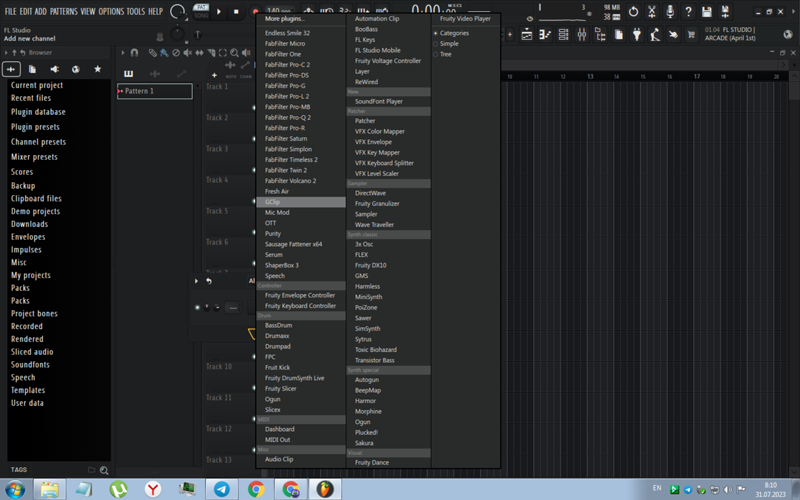
Task: Expand Templates folder in Browser
Action: click(28, 390)
